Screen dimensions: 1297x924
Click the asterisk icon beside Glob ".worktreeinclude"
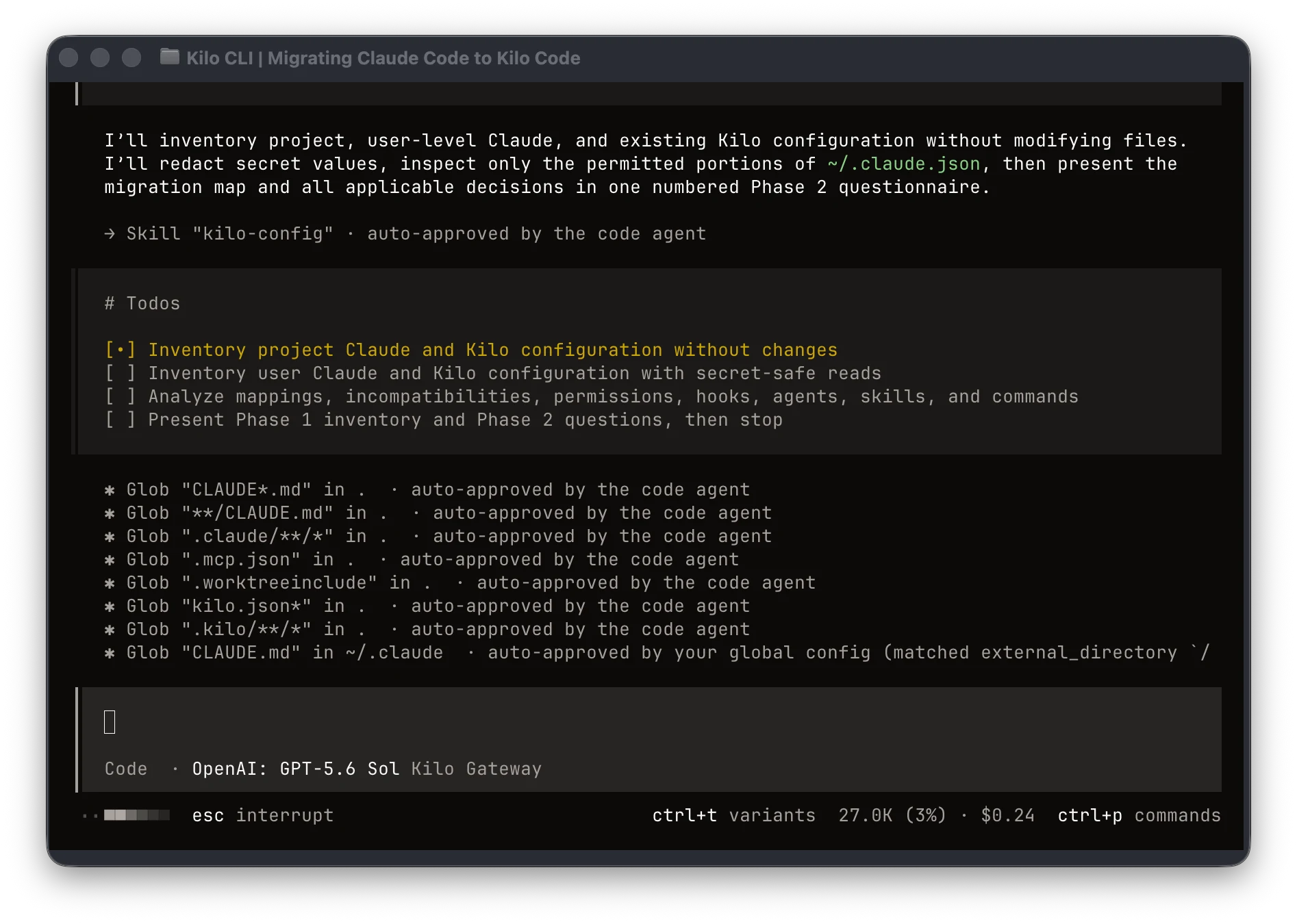tap(110, 584)
